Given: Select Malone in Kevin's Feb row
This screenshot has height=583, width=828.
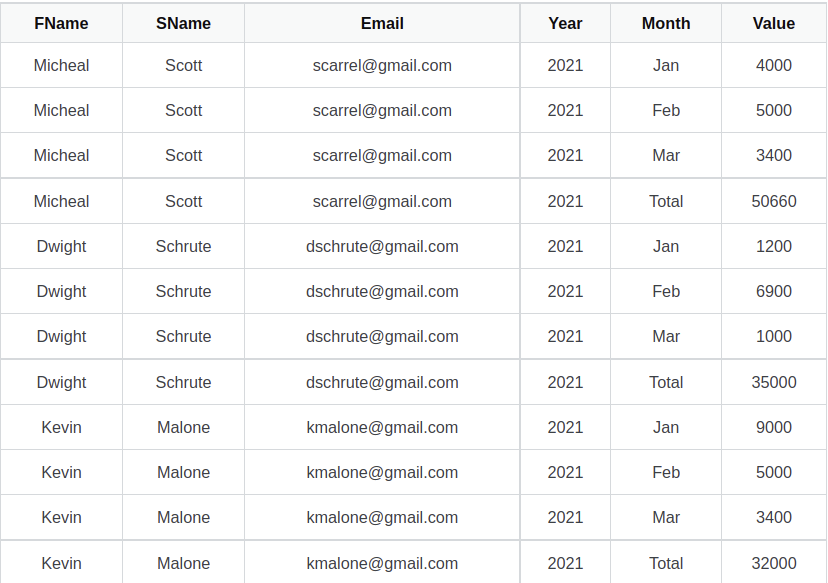Looking at the screenshot, I should (x=183, y=473).
